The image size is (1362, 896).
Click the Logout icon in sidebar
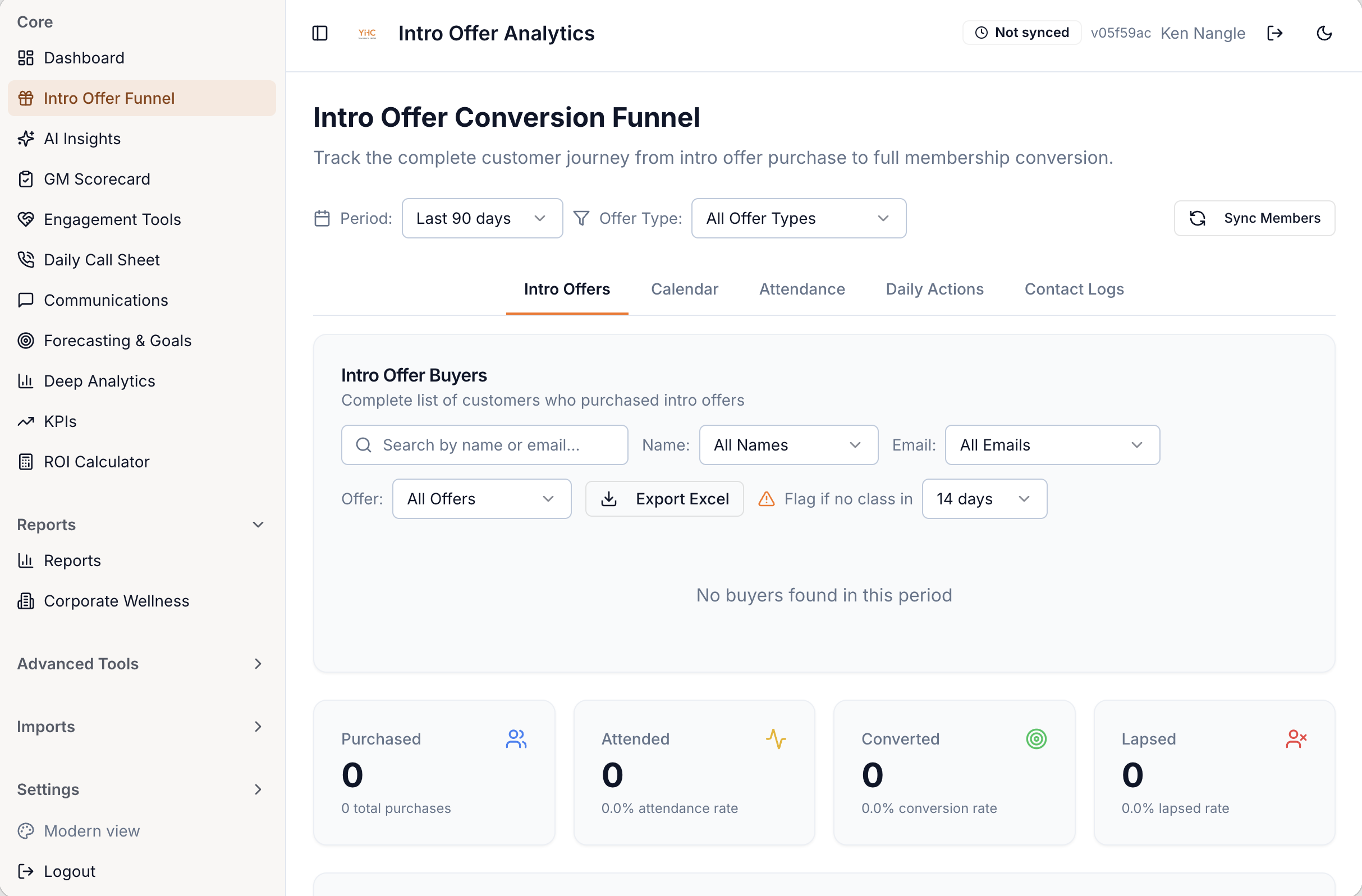point(26,871)
